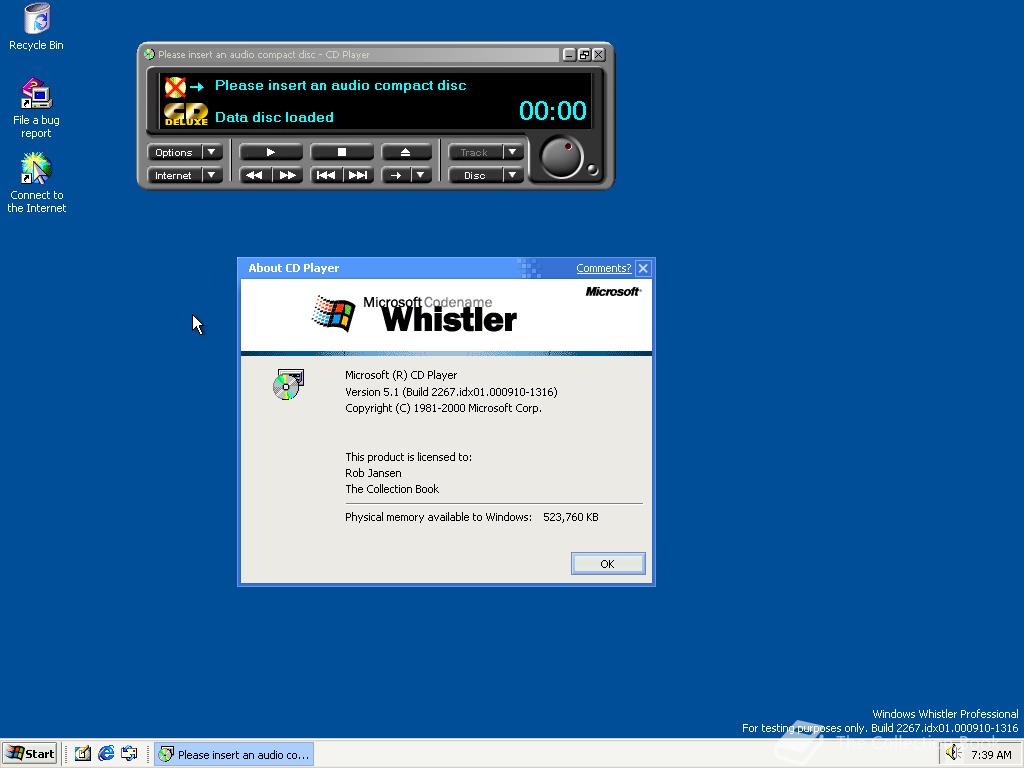Image resolution: width=1024 pixels, height=768 pixels.
Task: Minimize the CD Player window
Action: click(569, 55)
